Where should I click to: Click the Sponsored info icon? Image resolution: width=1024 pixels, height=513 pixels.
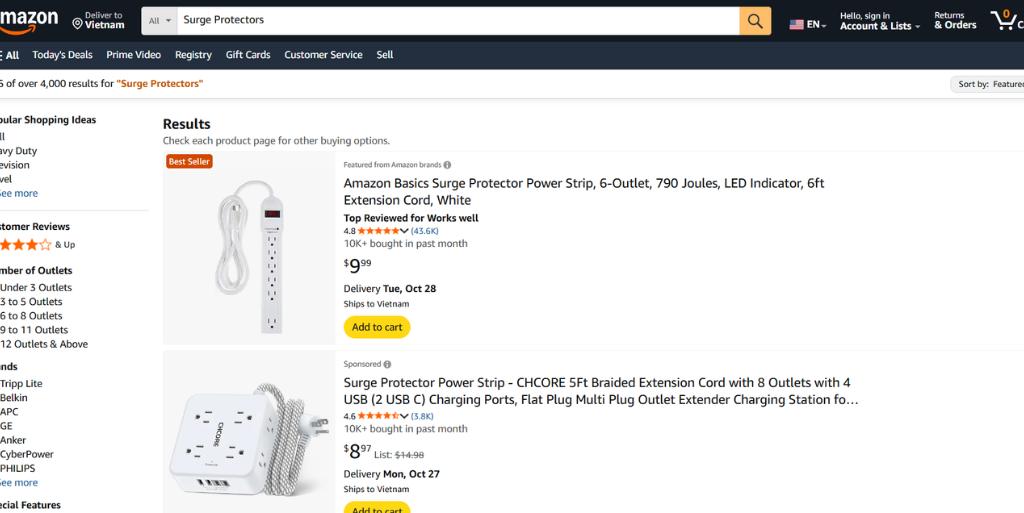click(x=387, y=364)
